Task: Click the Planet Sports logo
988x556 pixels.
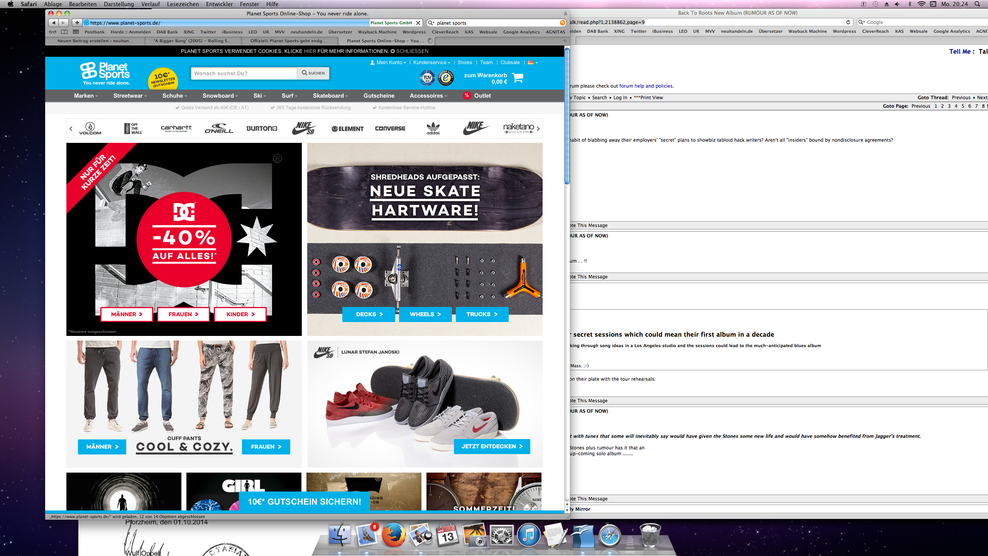Action: pos(105,73)
